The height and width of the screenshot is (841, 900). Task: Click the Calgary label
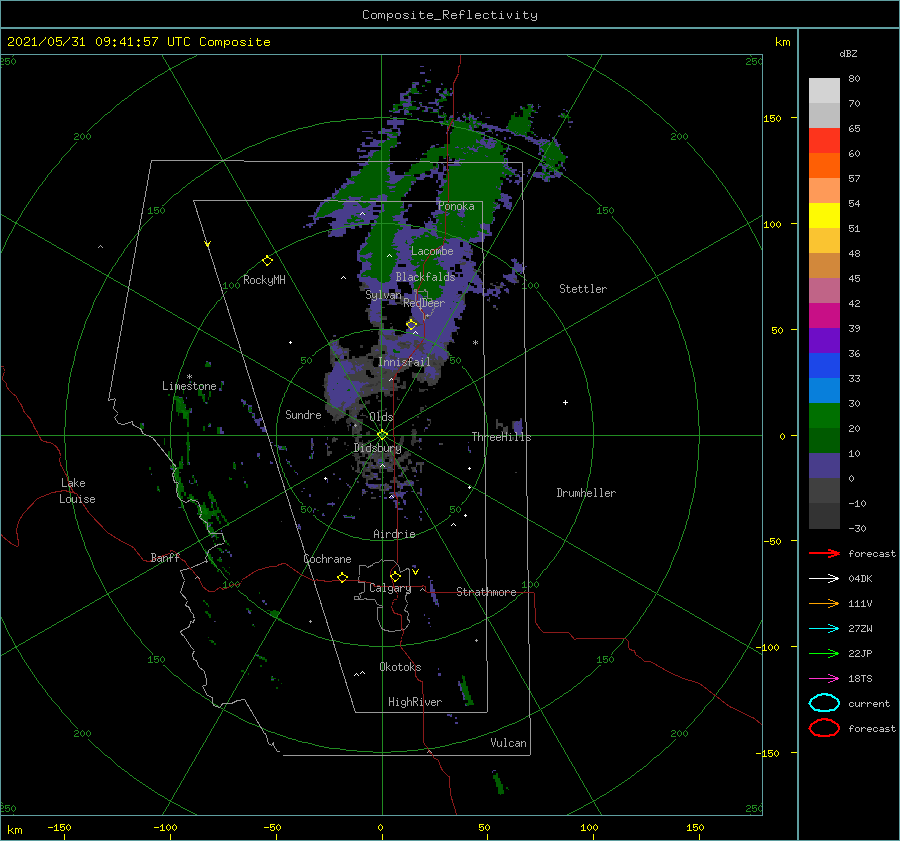(x=390, y=588)
